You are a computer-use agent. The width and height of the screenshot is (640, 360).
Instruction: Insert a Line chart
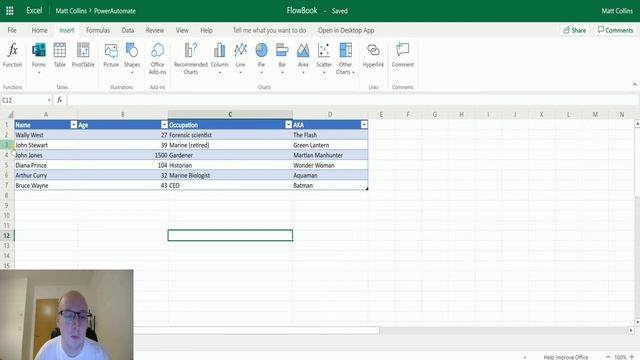240,58
